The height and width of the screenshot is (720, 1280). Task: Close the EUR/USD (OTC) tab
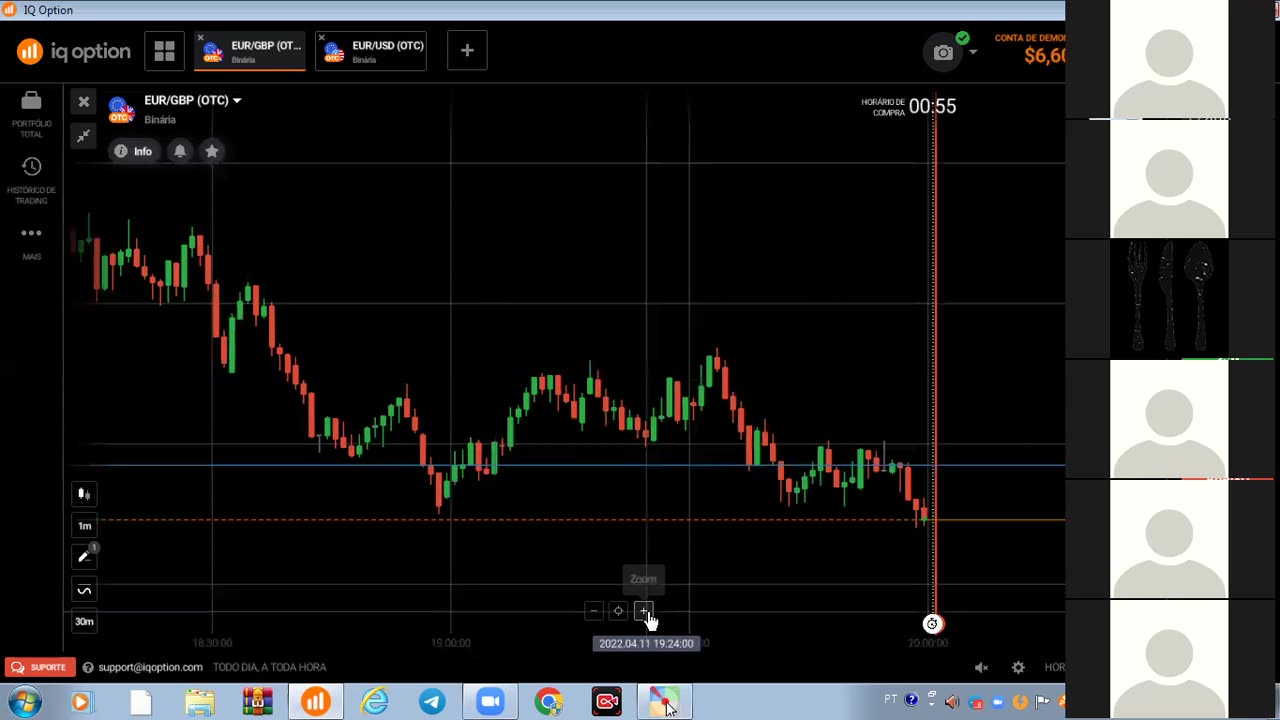(321, 38)
